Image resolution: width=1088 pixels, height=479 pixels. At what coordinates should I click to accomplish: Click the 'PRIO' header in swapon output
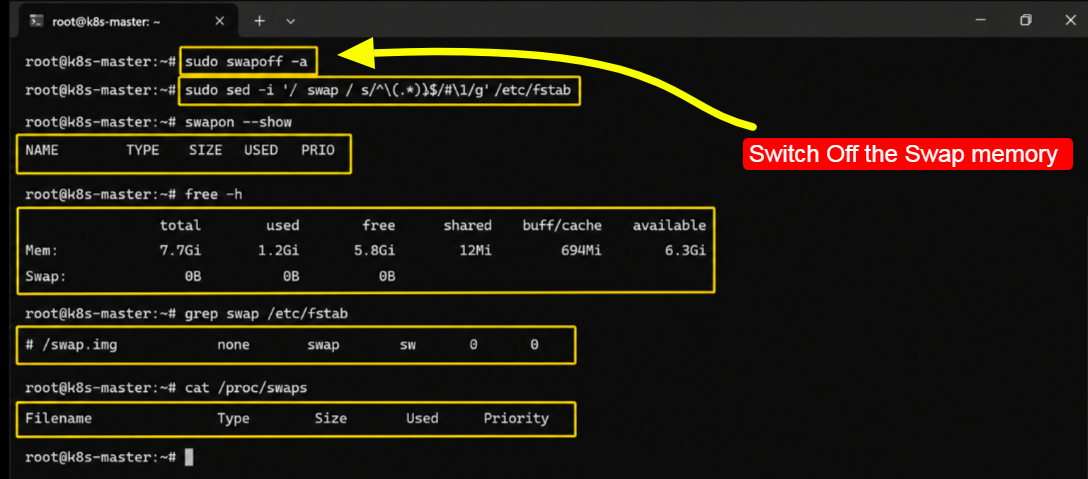coord(318,150)
